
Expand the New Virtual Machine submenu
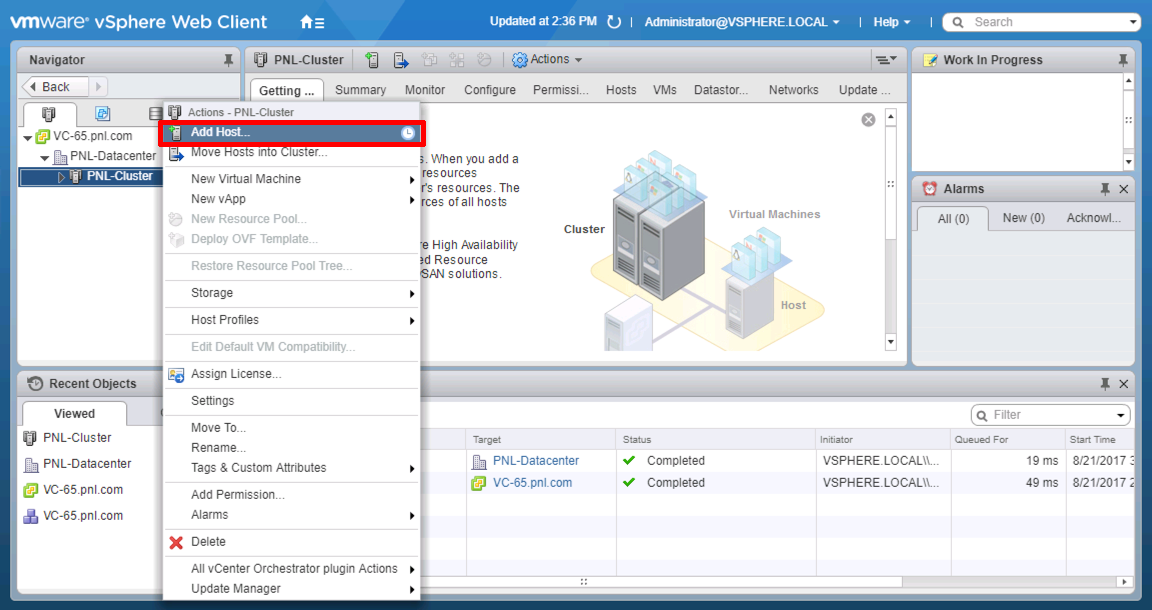pyautogui.click(x=291, y=179)
